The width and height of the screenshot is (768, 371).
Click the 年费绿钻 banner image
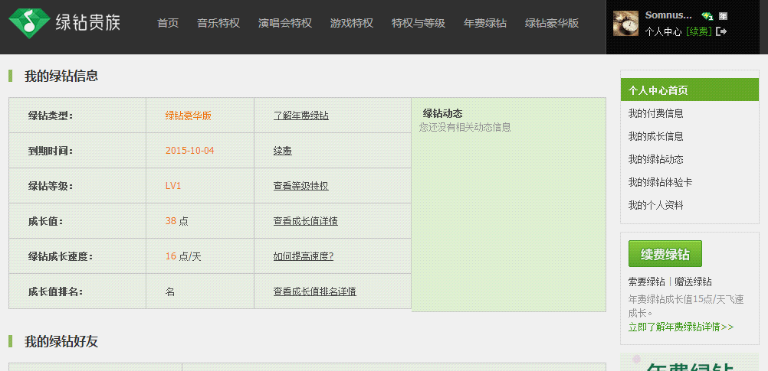pos(690,362)
